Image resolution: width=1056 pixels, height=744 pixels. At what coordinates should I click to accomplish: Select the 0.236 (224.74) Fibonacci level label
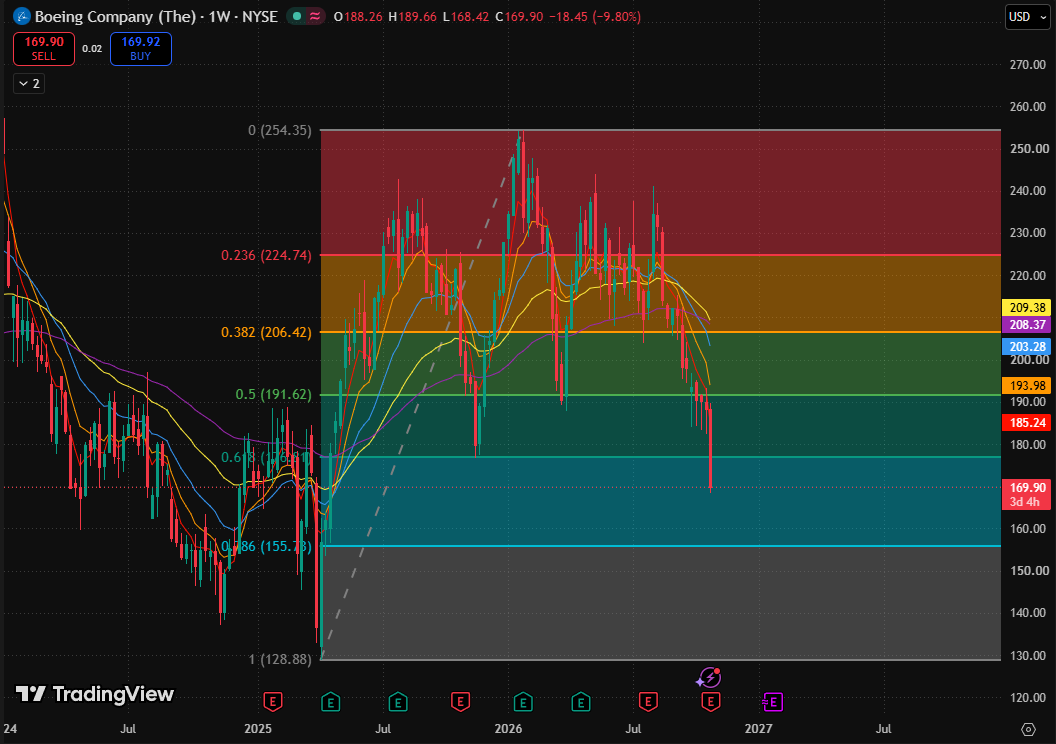tap(267, 255)
